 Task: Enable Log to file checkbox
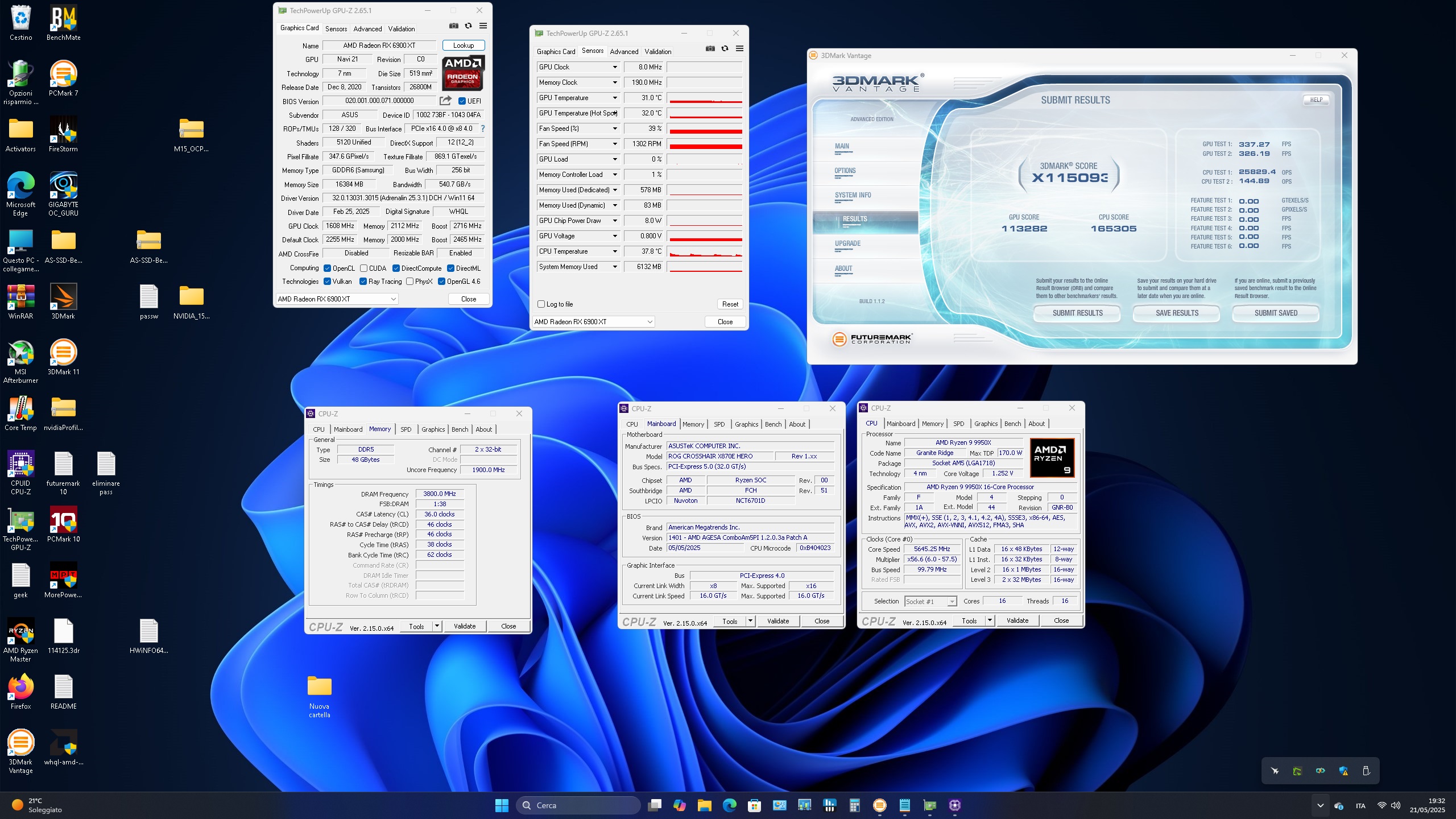541,304
